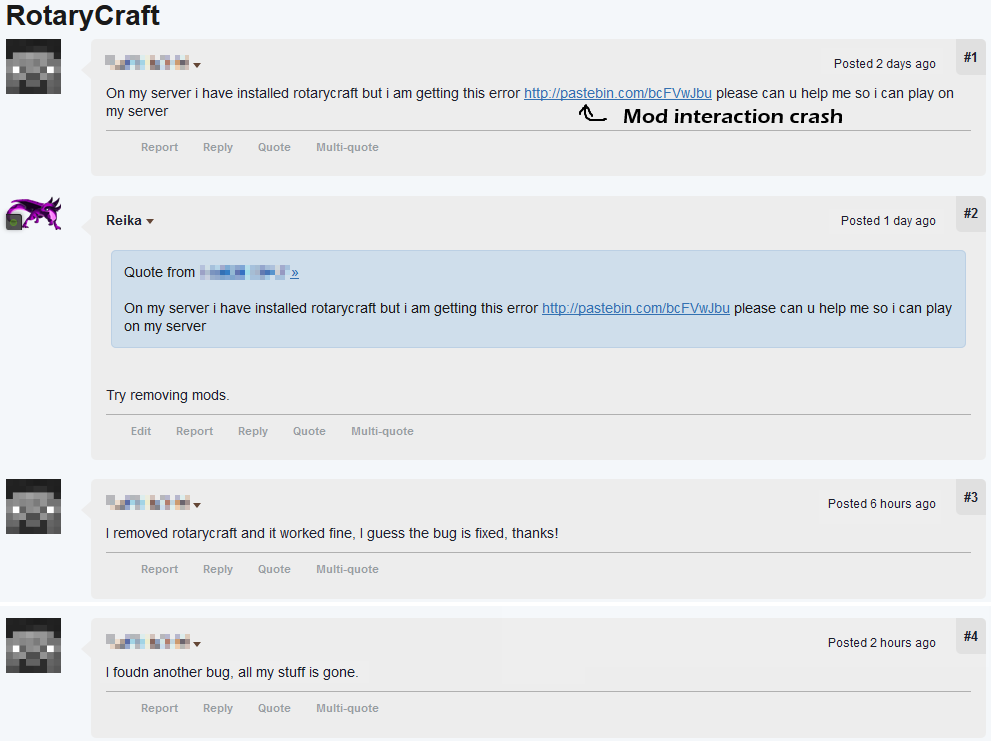This screenshot has height=744, width=991.
Task: Click Reply on post #4
Action: click(x=218, y=708)
